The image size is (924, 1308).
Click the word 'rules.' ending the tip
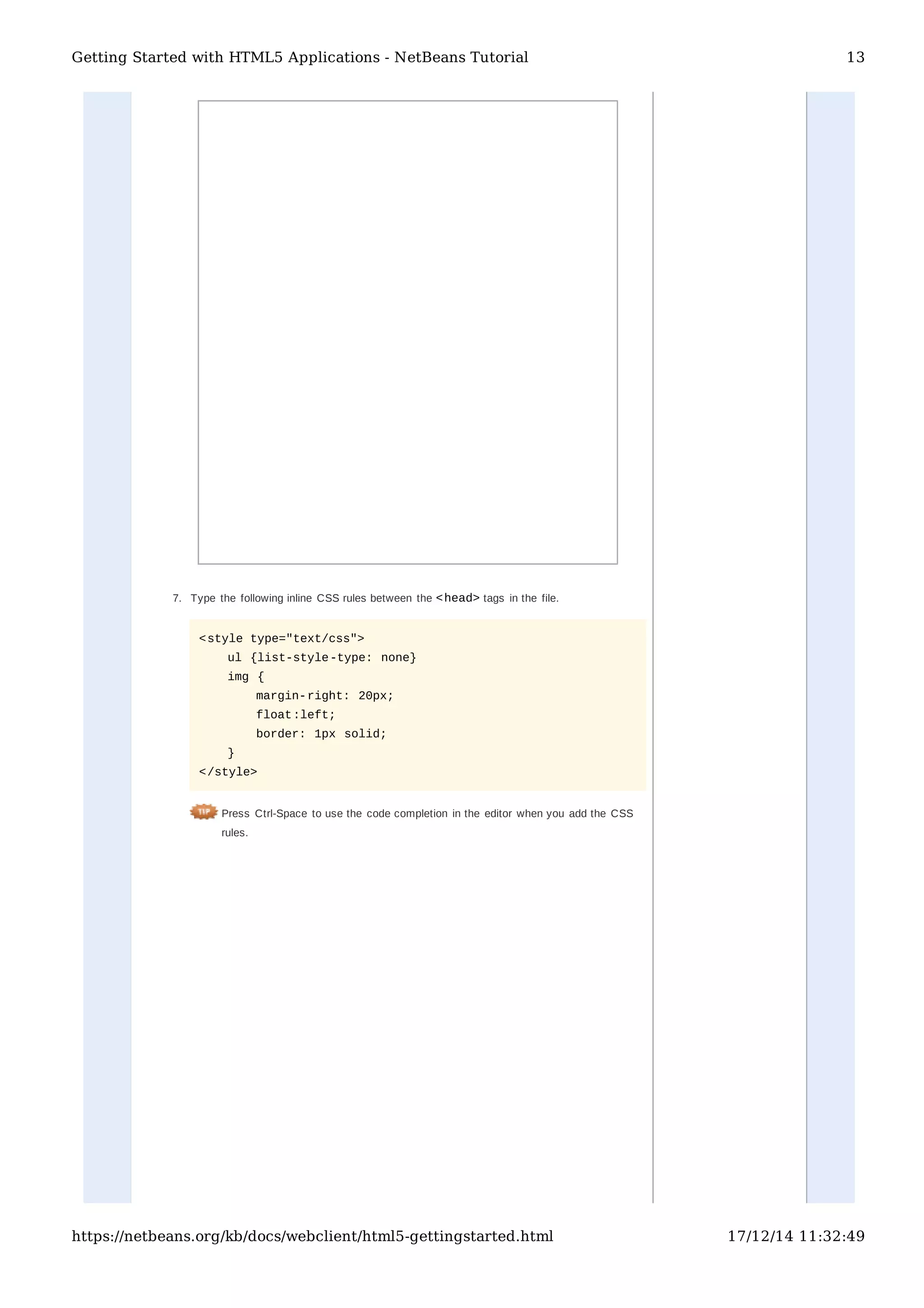click(x=235, y=833)
